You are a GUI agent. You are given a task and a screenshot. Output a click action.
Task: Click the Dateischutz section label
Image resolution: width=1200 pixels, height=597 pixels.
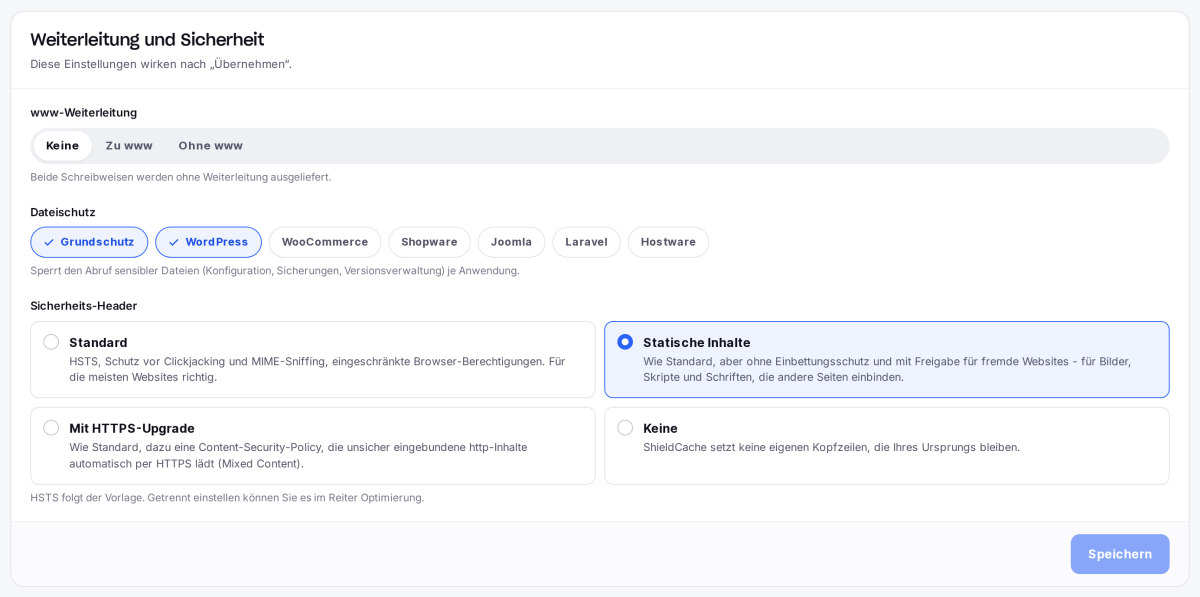pos(63,212)
